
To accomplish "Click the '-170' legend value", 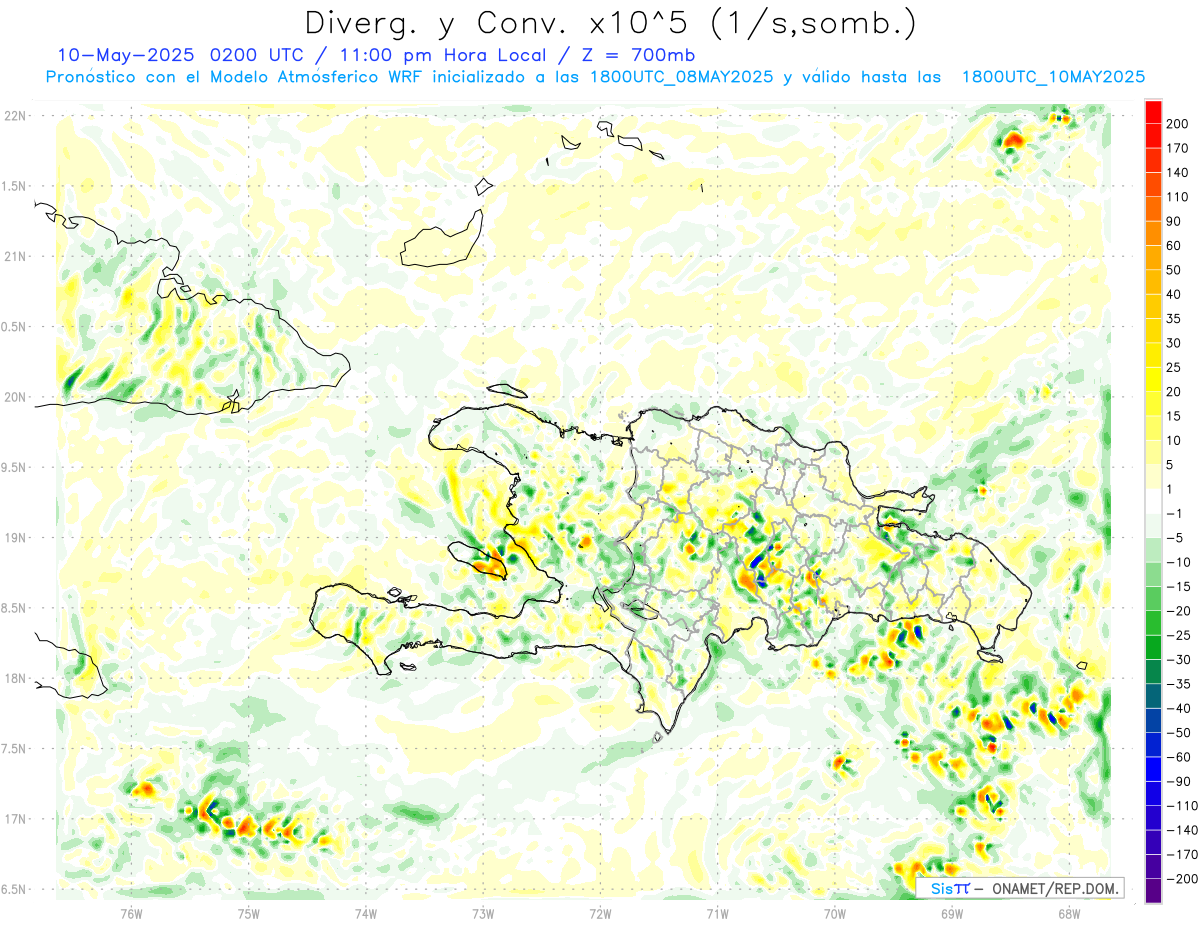I will 1181,855.
